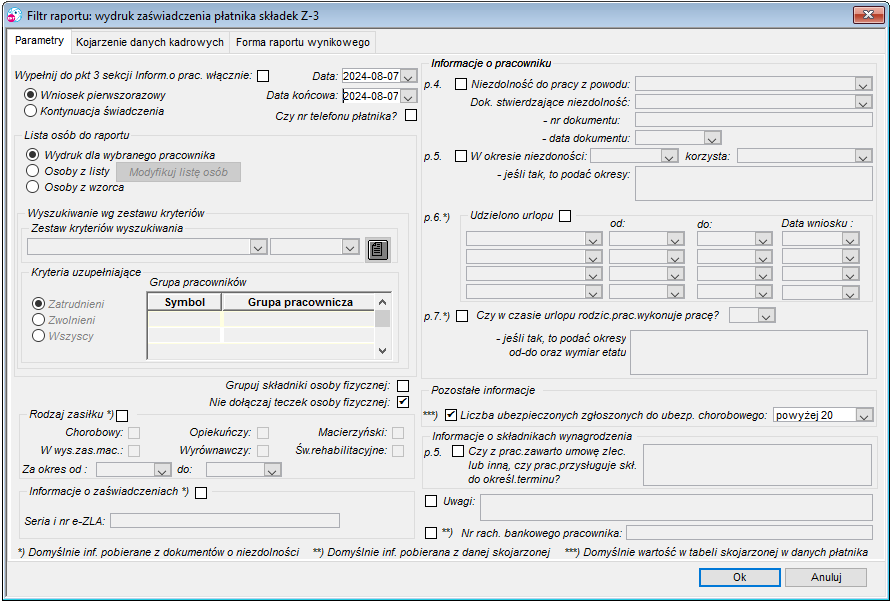
Task: Click the app icon in title bar
Action: coord(14,15)
